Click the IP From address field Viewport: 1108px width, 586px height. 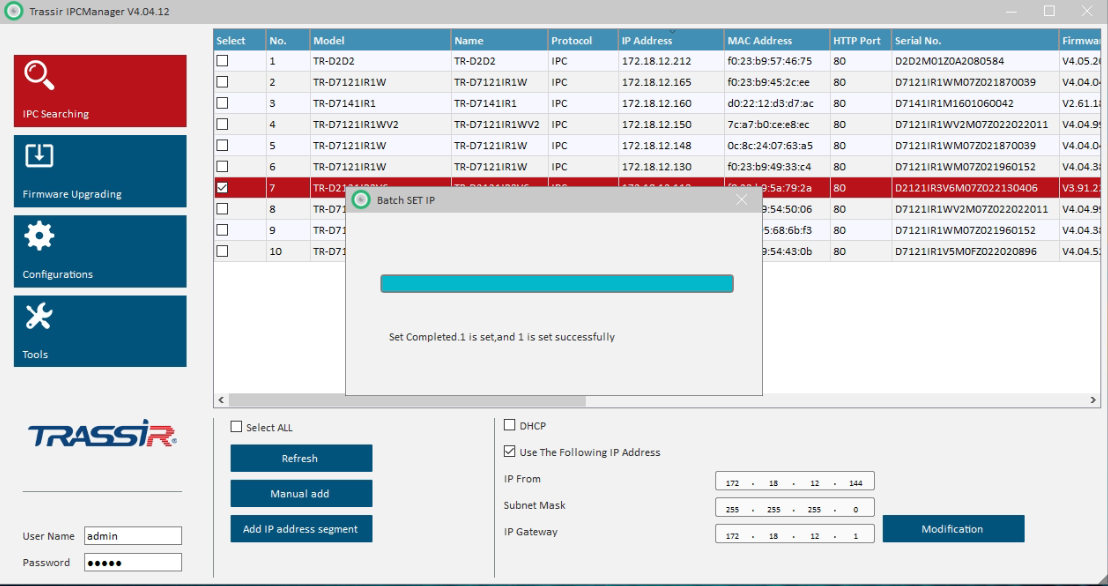[794, 481]
